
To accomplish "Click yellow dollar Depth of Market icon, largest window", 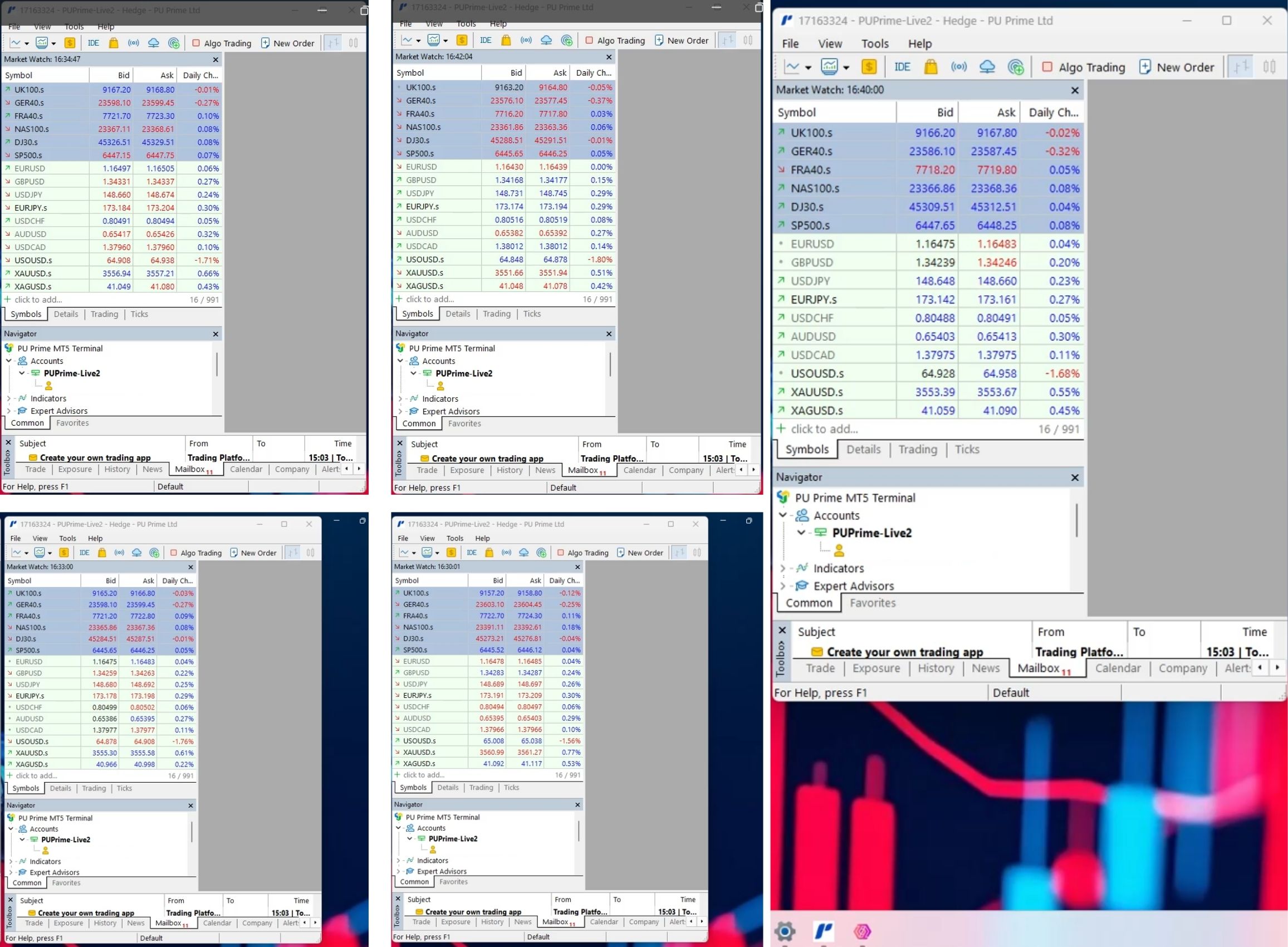I will (869, 67).
